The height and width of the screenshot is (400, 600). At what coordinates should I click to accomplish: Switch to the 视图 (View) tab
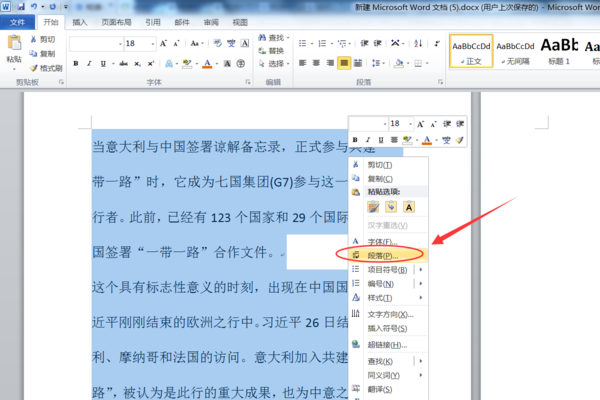pyautogui.click(x=240, y=22)
